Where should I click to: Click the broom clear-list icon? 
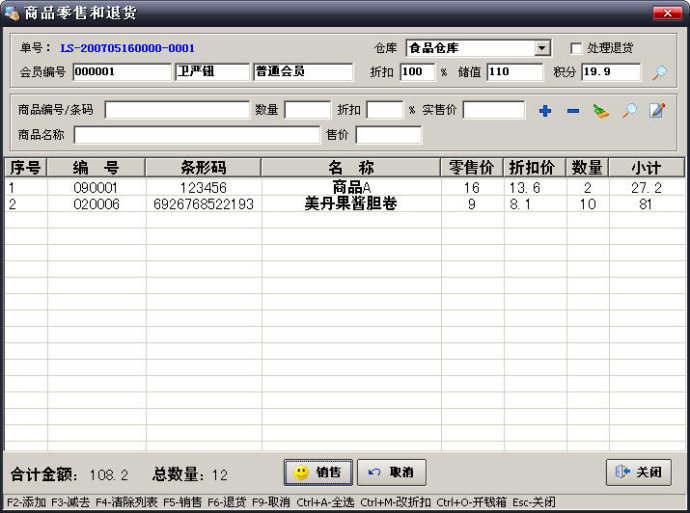pos(600,111)
